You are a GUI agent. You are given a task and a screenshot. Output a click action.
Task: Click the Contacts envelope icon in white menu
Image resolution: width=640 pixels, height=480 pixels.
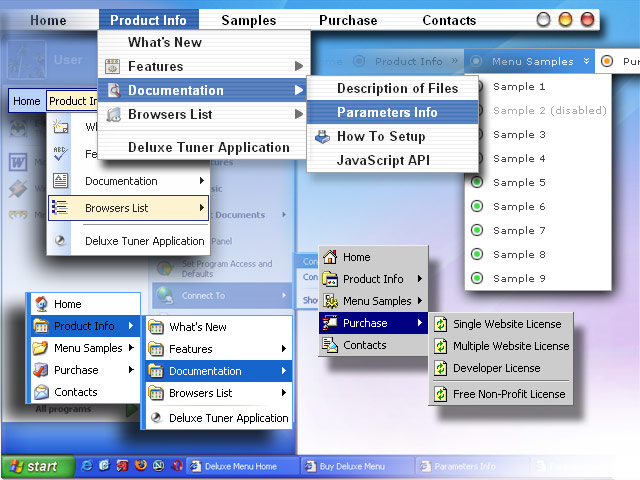42,392
